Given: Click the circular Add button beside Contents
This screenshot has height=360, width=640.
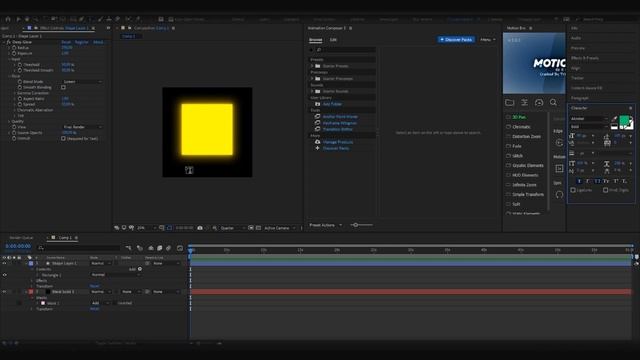Looking at the screenshot, I should pyautogui.click(x=140, y=269).
